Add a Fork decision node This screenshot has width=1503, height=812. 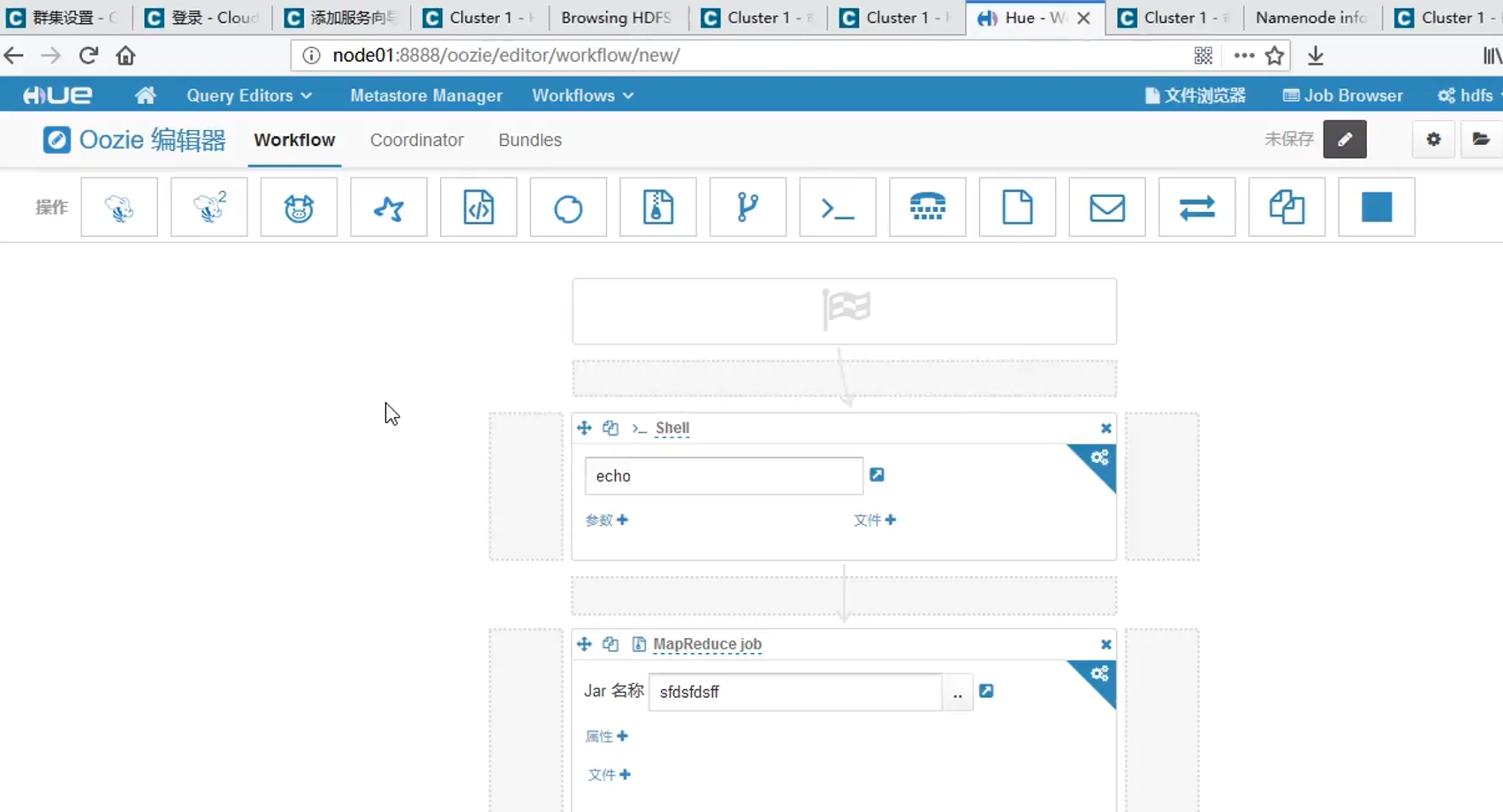(x=748, y=207)
